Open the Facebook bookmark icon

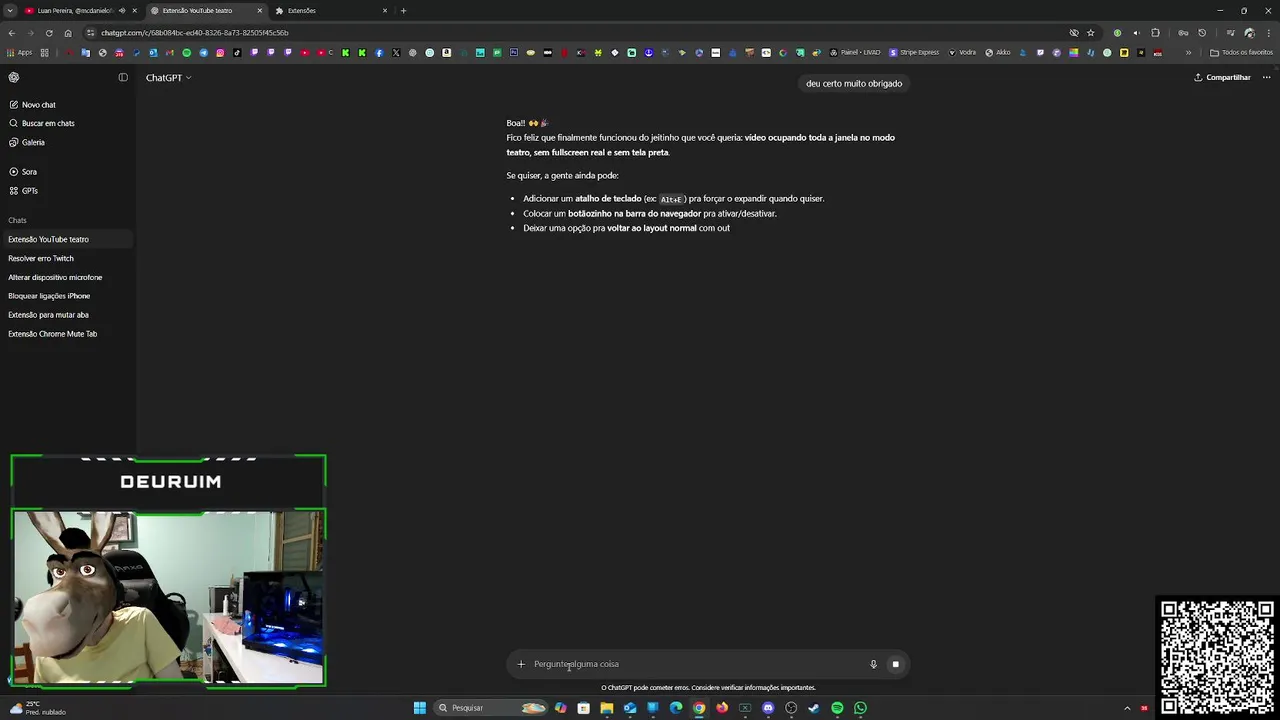[379, 52]
